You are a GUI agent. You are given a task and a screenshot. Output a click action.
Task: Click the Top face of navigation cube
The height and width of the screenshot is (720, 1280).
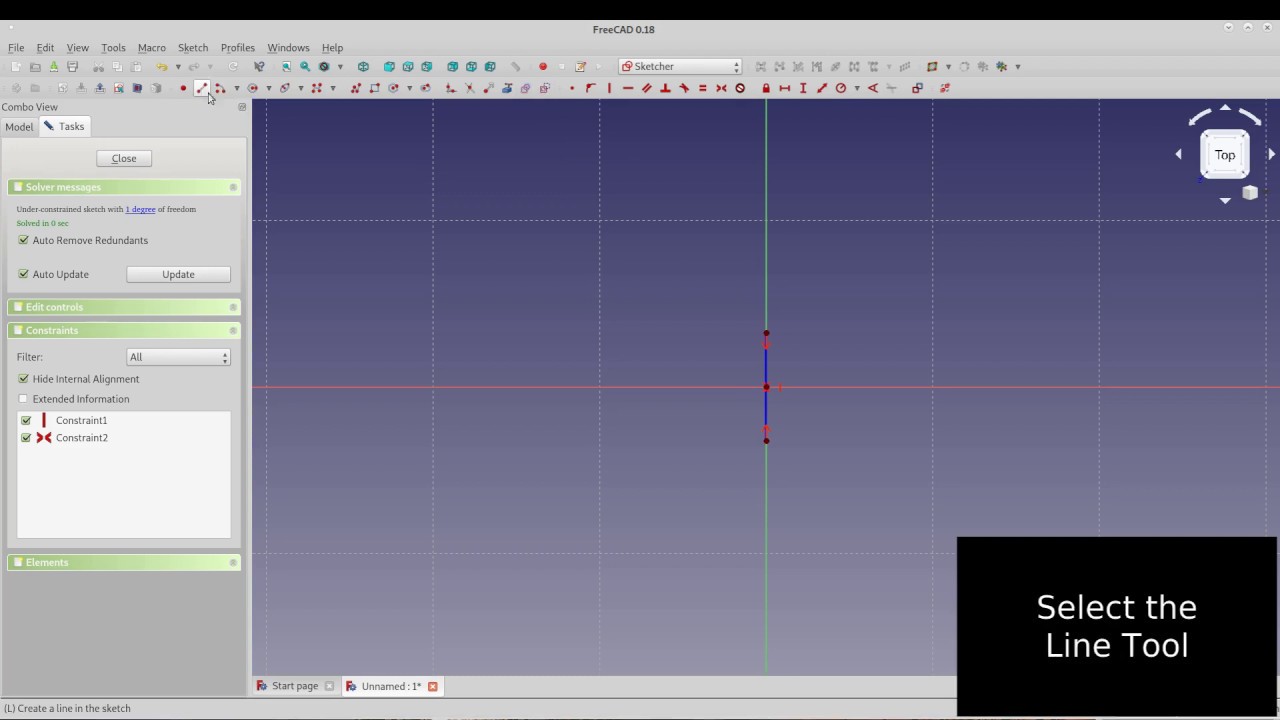(1225, 155)
